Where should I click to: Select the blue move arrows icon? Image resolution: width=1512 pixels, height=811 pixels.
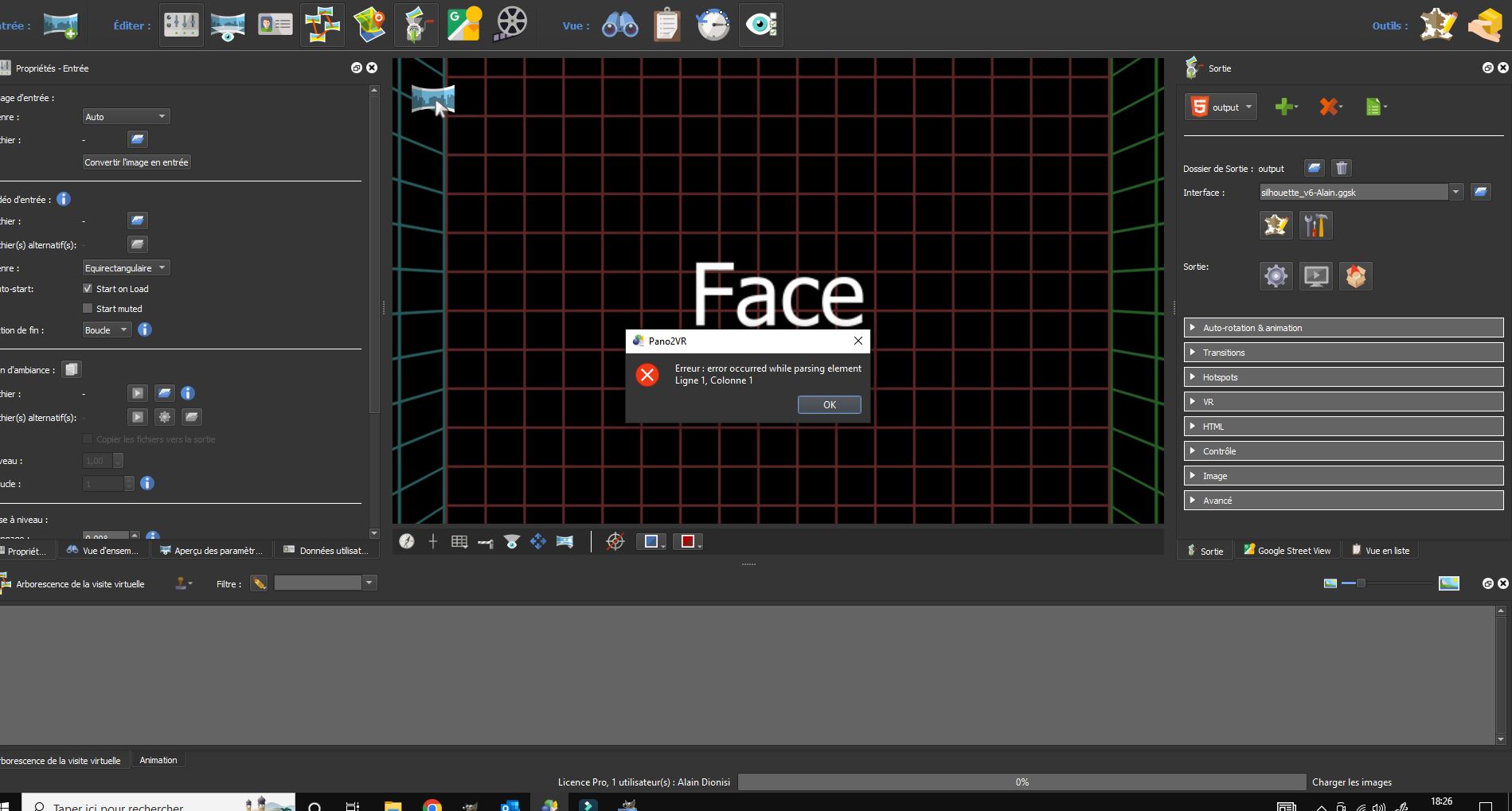click(x=538, y=541)
